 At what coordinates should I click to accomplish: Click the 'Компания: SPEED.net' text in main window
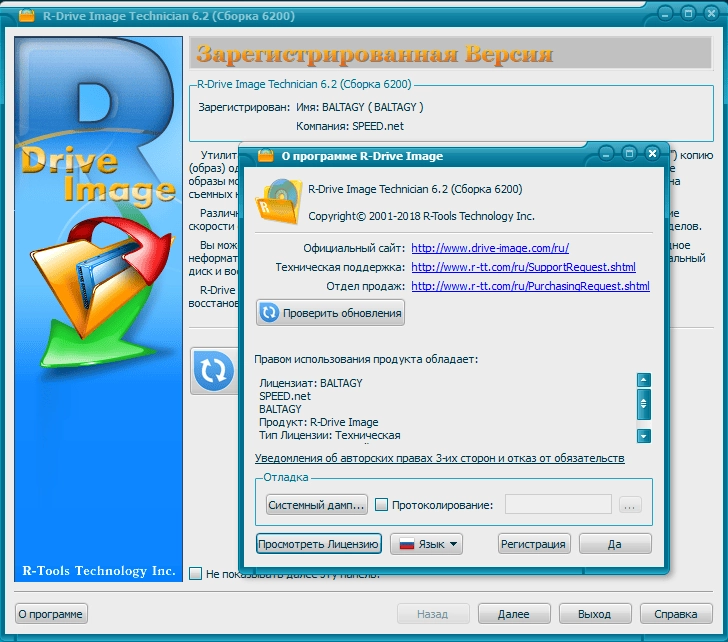click(x=350, y=126)
